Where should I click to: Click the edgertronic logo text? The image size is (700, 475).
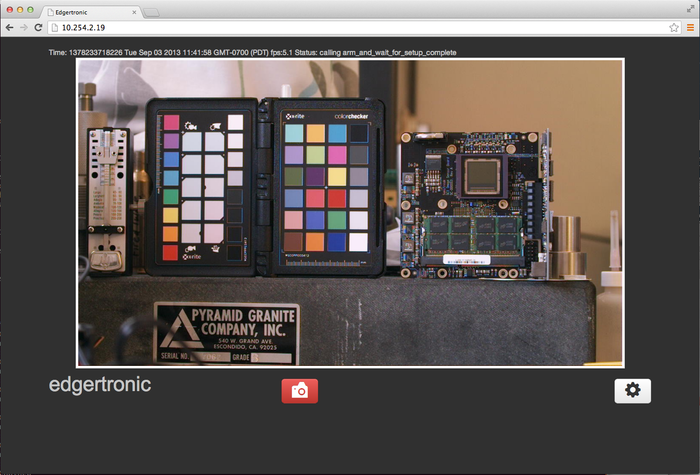[100, 384]
